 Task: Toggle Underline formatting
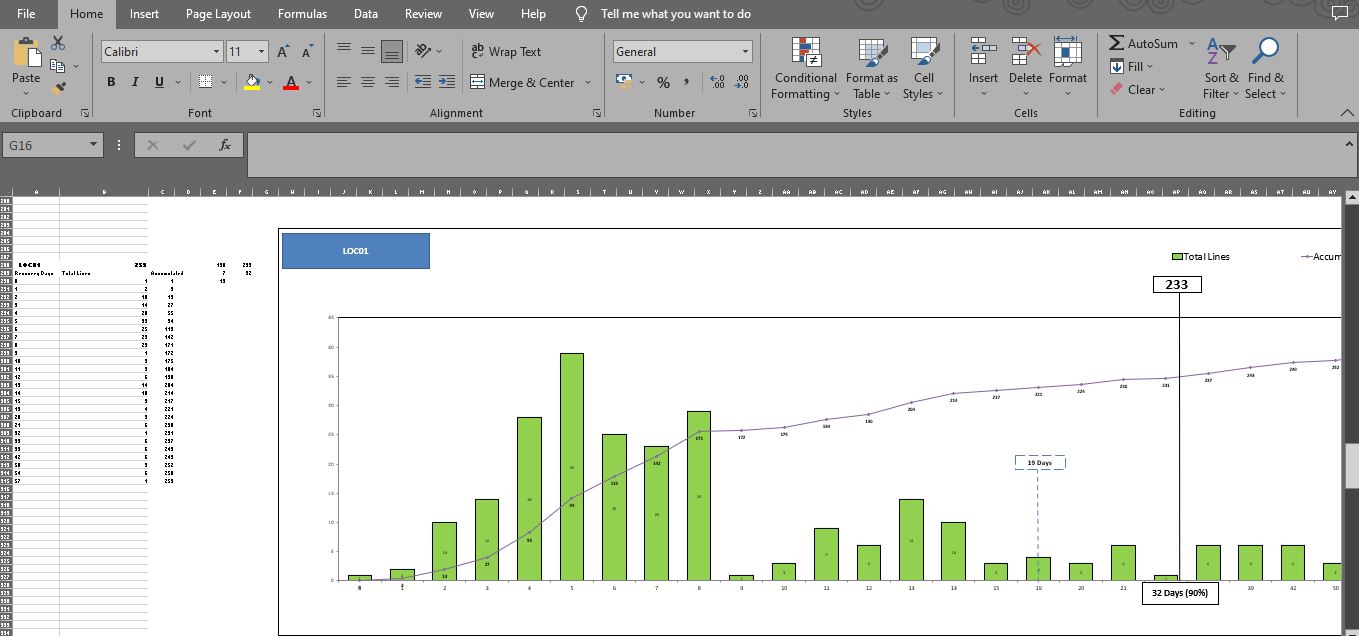coord(159,82)
